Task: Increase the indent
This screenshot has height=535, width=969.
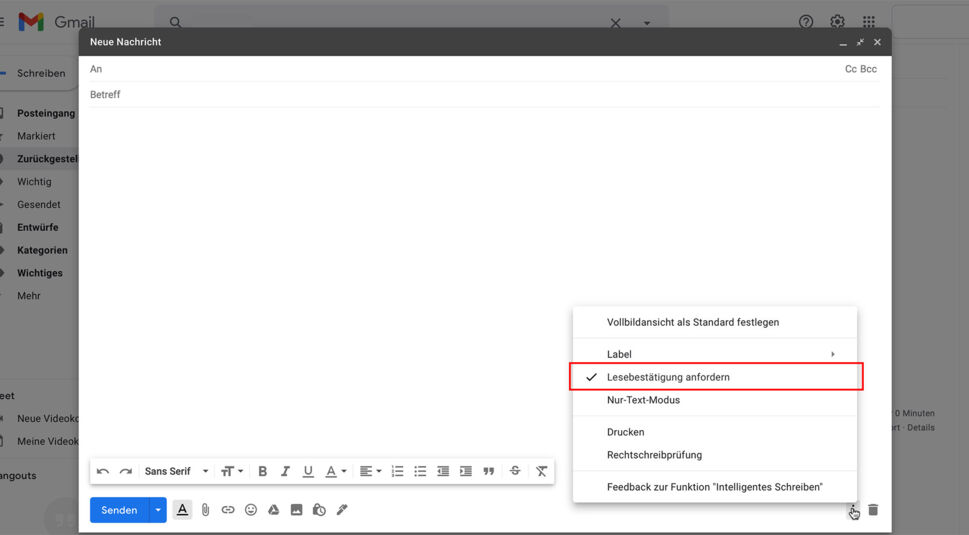Action: point(466,471)
